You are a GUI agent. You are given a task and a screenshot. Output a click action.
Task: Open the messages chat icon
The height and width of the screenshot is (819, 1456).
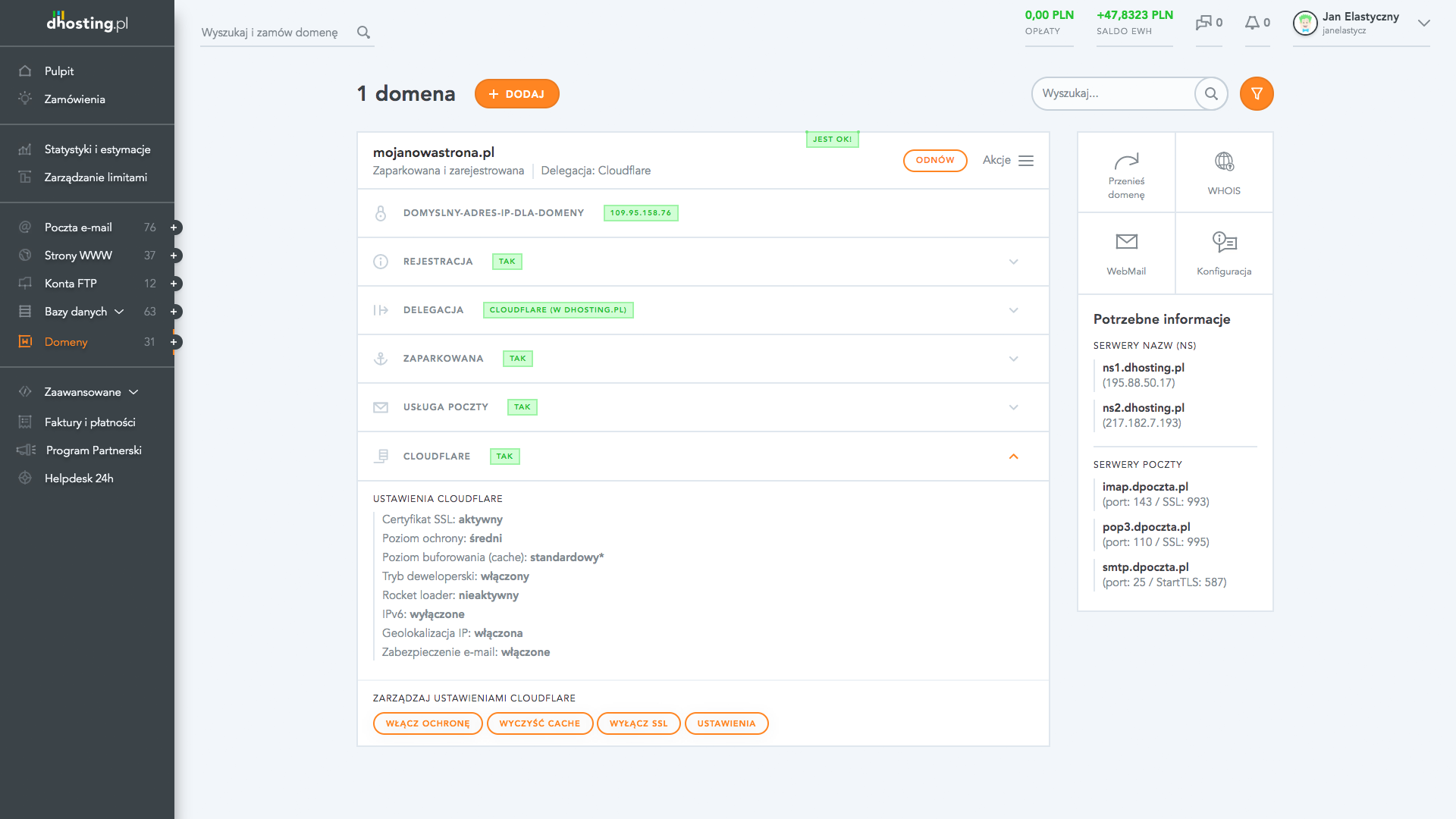coord(1203,23)
